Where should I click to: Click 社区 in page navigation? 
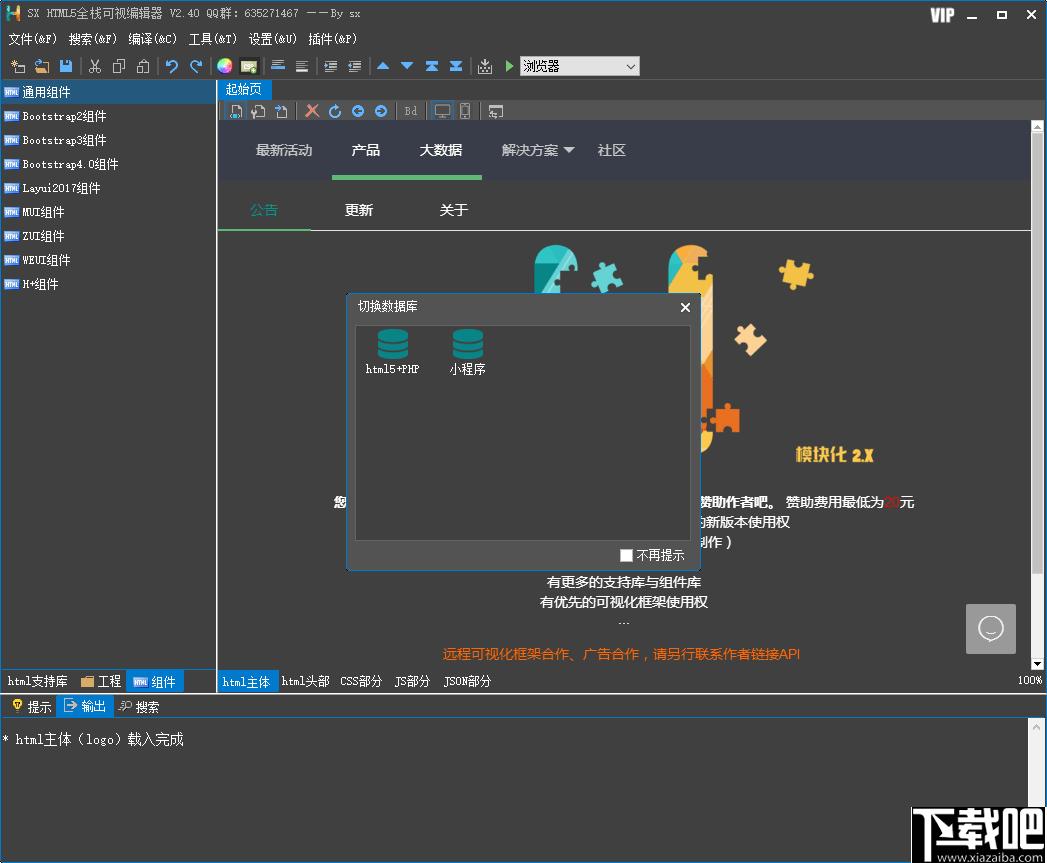click(x=611, y=150)
